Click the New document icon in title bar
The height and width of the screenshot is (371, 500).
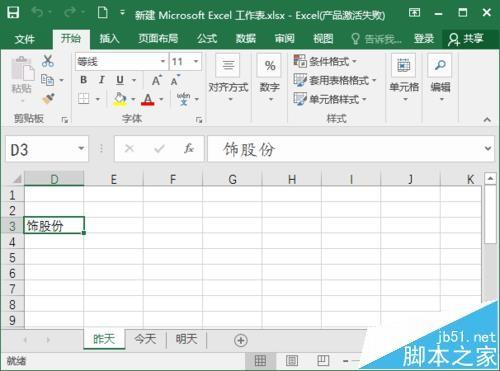102,13
